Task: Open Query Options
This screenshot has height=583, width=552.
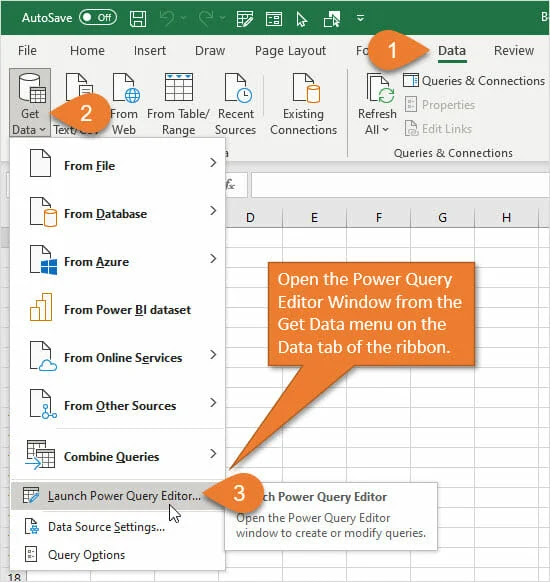Action: point(117,554)
